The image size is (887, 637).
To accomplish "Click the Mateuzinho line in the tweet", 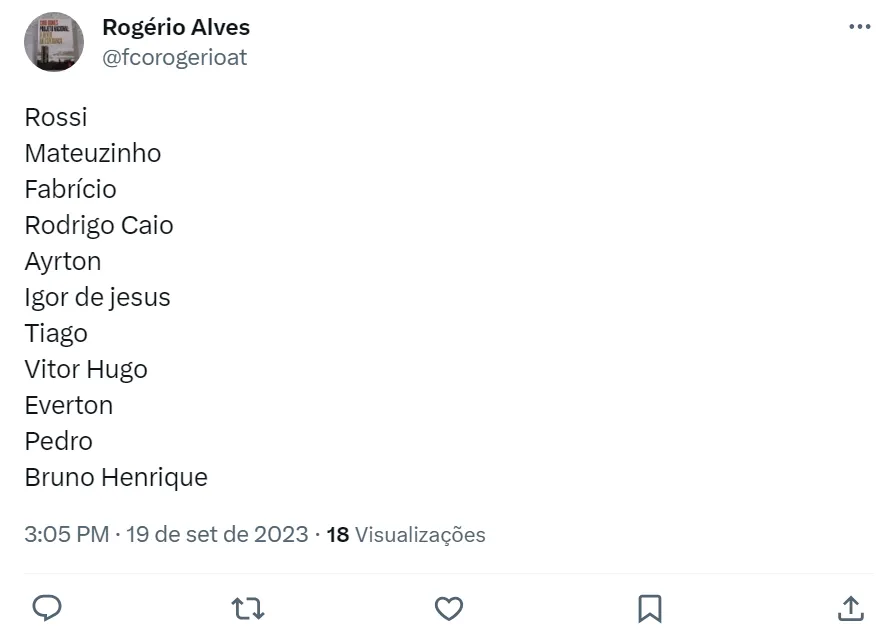I will pyautogui.click(x=93, y=154).
